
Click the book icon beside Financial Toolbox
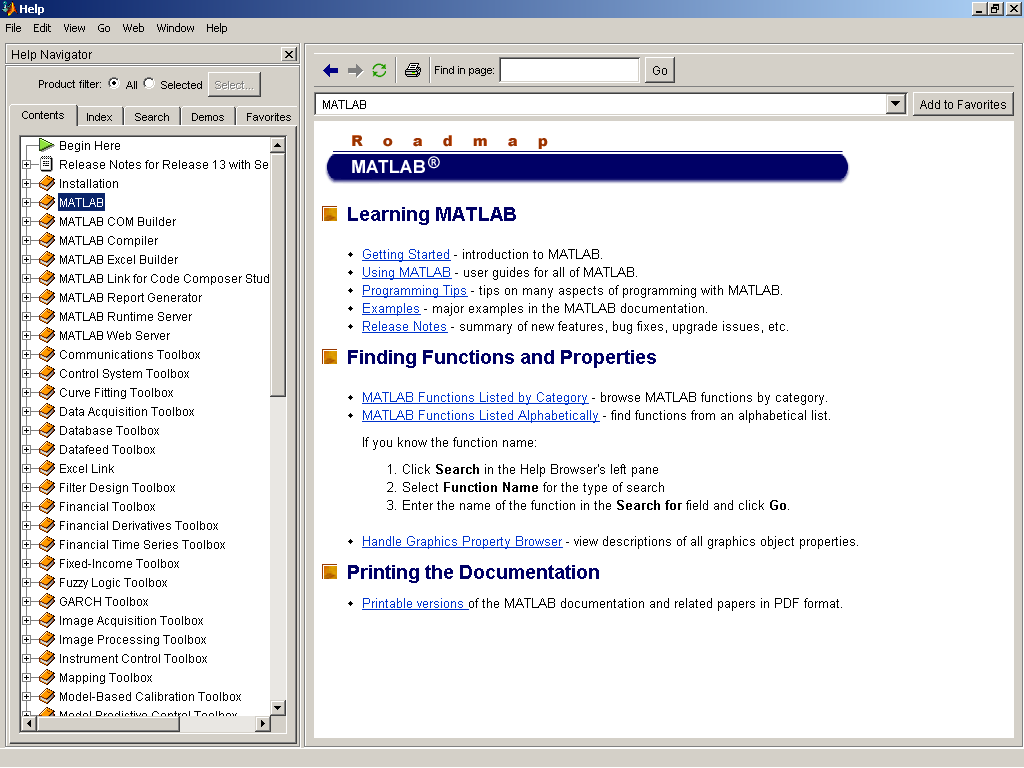[x=46, y=505]
